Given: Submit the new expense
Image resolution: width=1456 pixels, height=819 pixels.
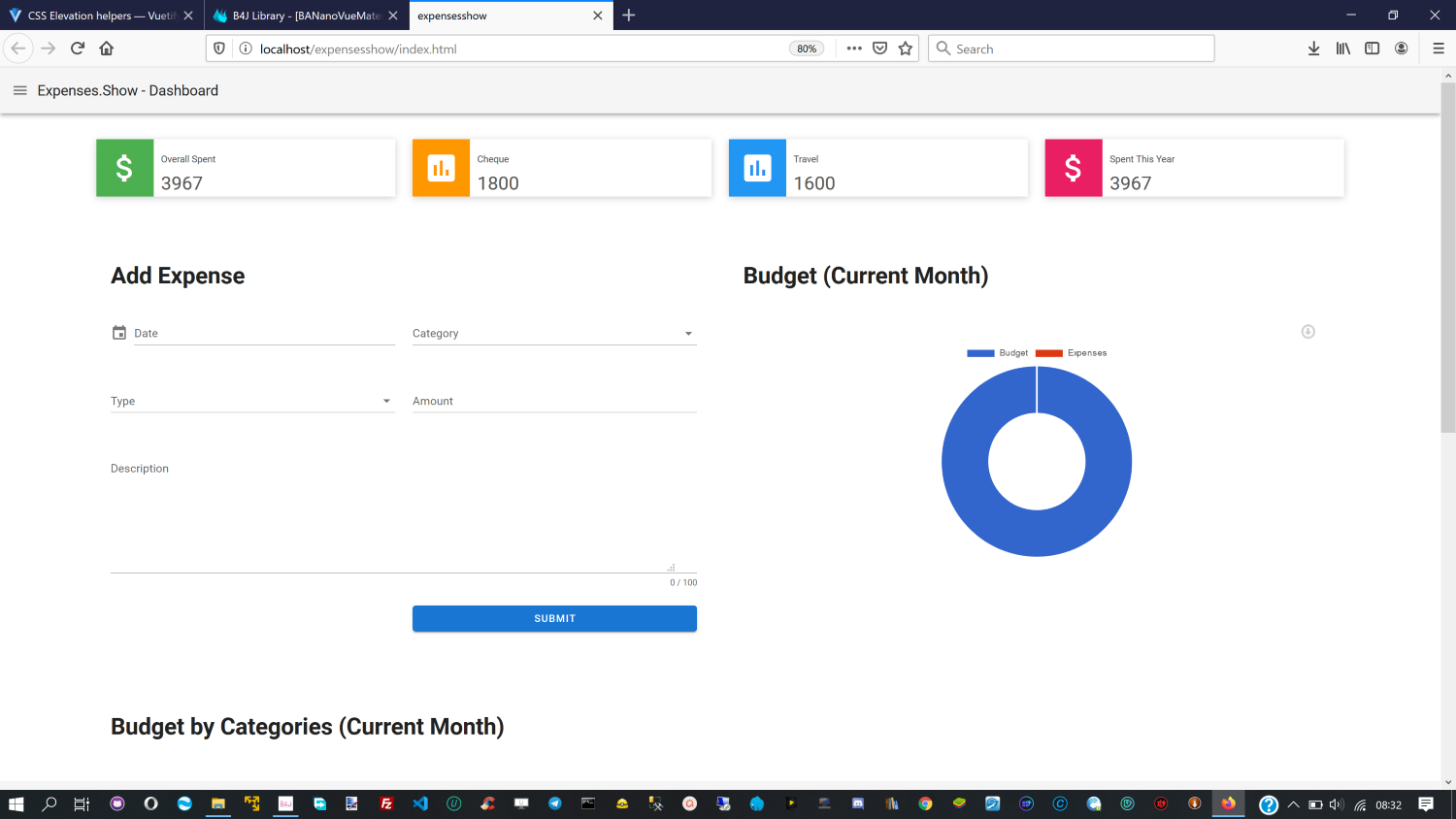Looking at the screenshot, I should point(554,618).
